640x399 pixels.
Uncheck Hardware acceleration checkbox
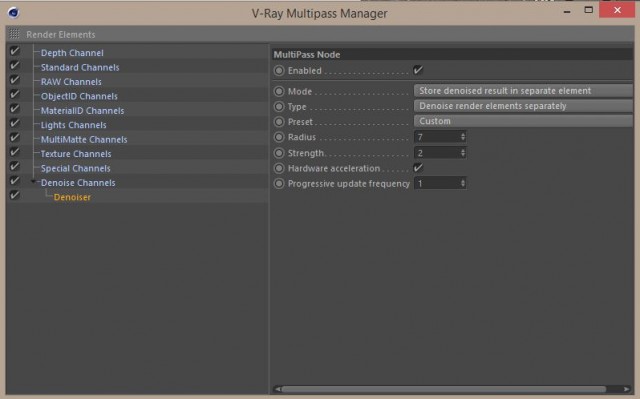tap(418, 168)
